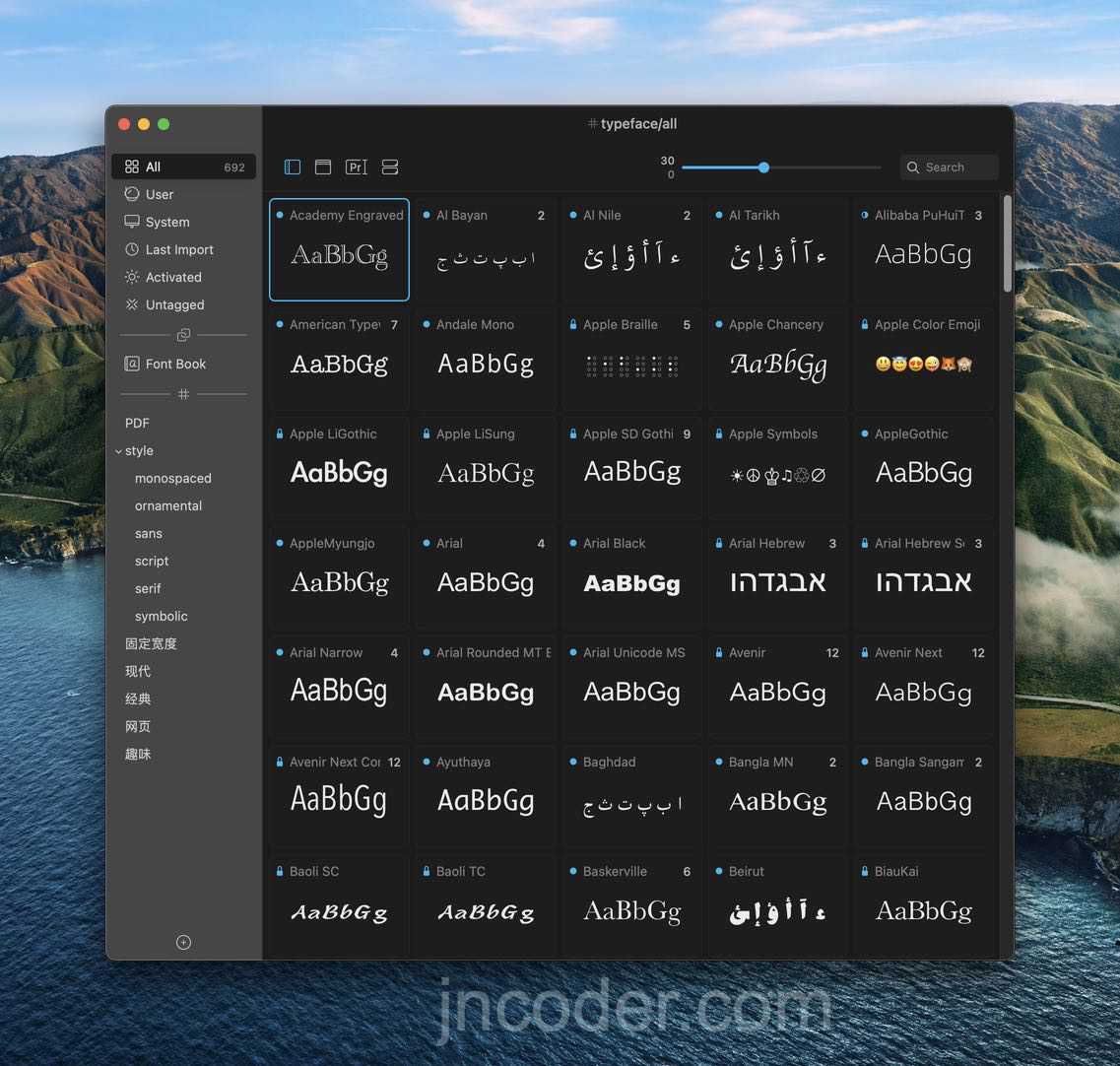Select the Apple LiGothic font card
This screenshot has height=1066, width=1120.
pyautogui.click(x=339, y=468)
